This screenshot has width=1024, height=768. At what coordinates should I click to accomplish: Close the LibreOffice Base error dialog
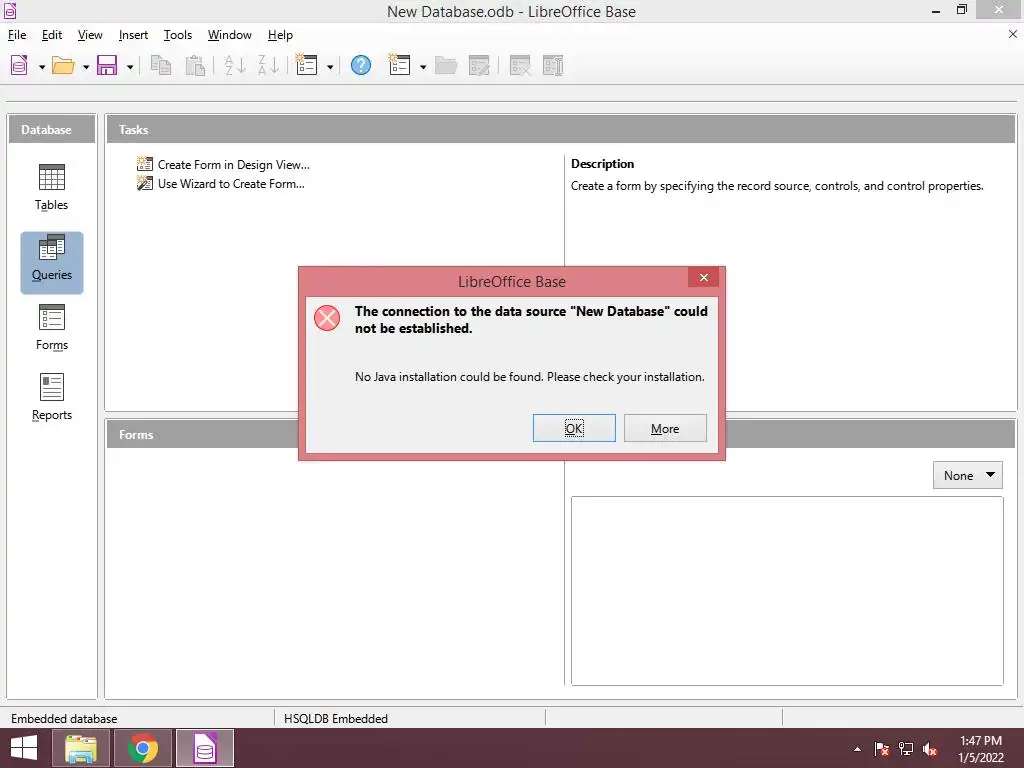point(703,278)
